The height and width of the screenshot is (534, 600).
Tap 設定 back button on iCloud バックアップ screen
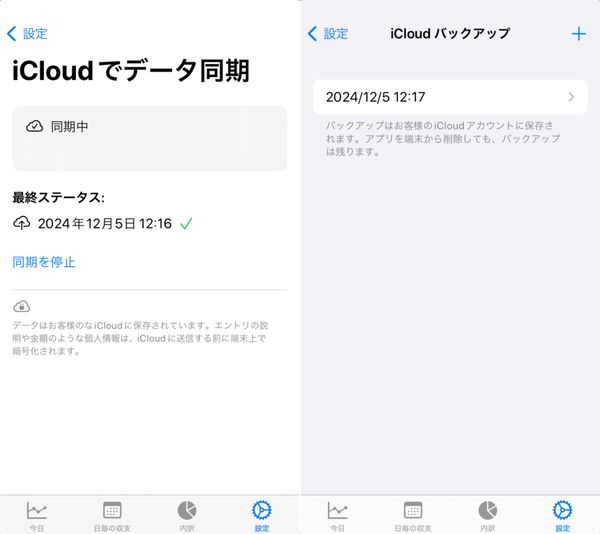tap(328, 34)
